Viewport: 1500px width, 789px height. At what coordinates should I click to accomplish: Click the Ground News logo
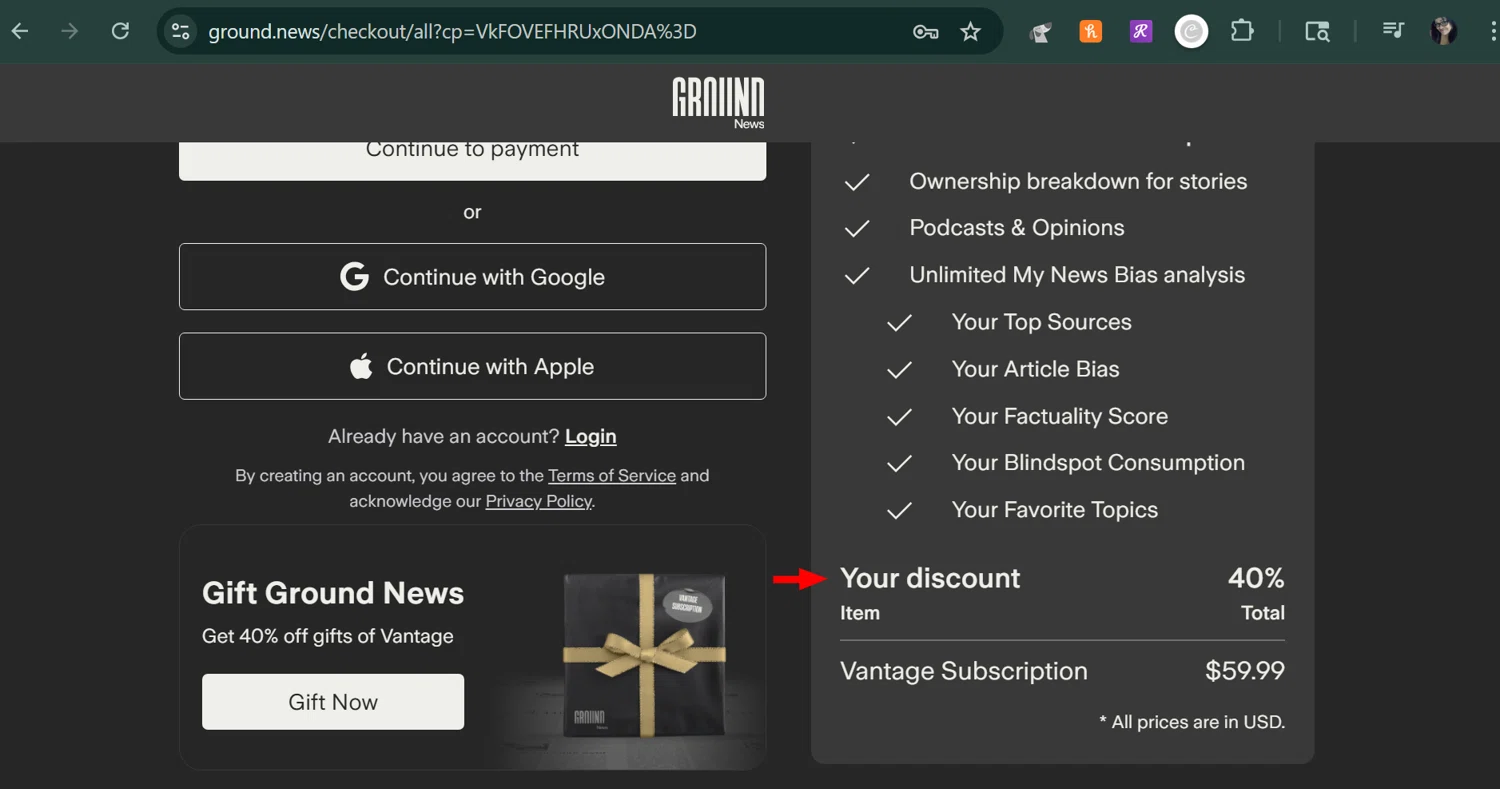(x=718, y=103)
